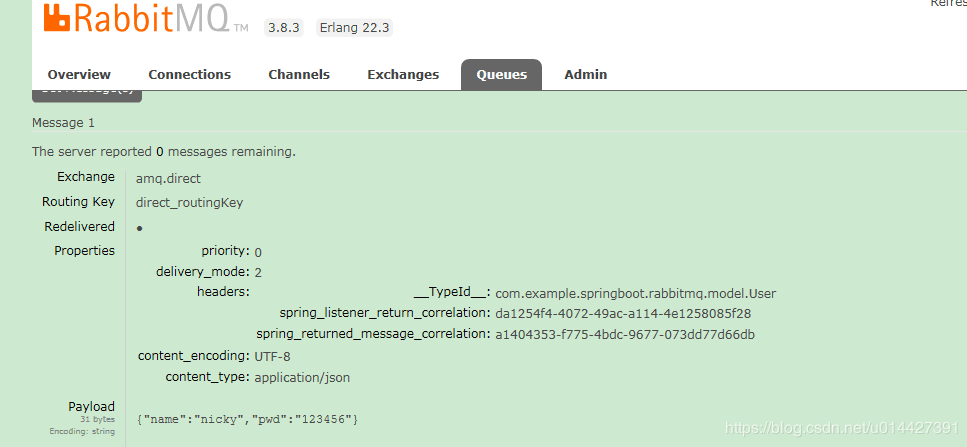The image size is (967, 447).
Task: Select the Queues tab
Action: tap(501, 75)
